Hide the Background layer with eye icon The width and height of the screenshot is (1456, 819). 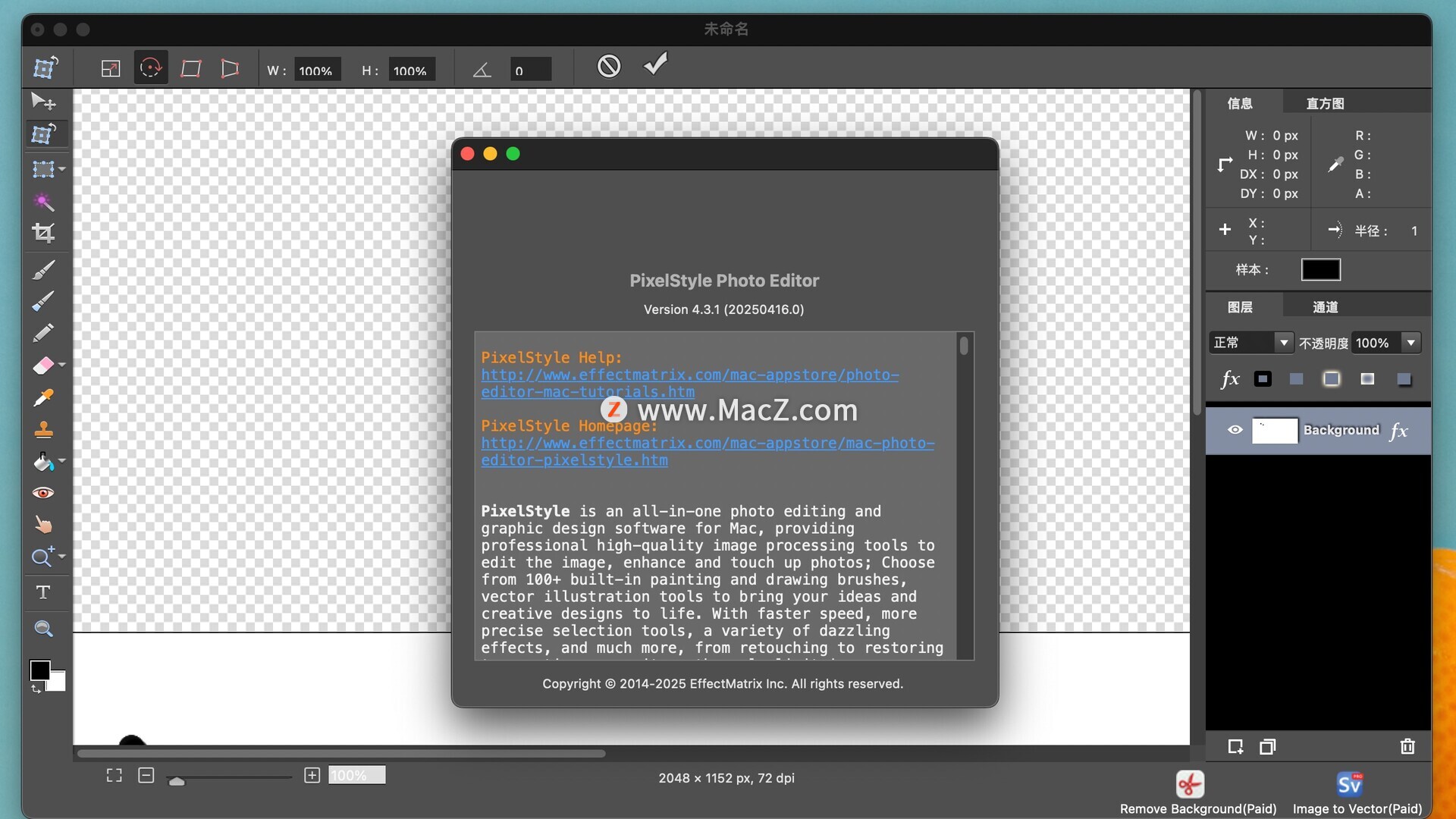pyautogui.click(x=1235, y=430)
